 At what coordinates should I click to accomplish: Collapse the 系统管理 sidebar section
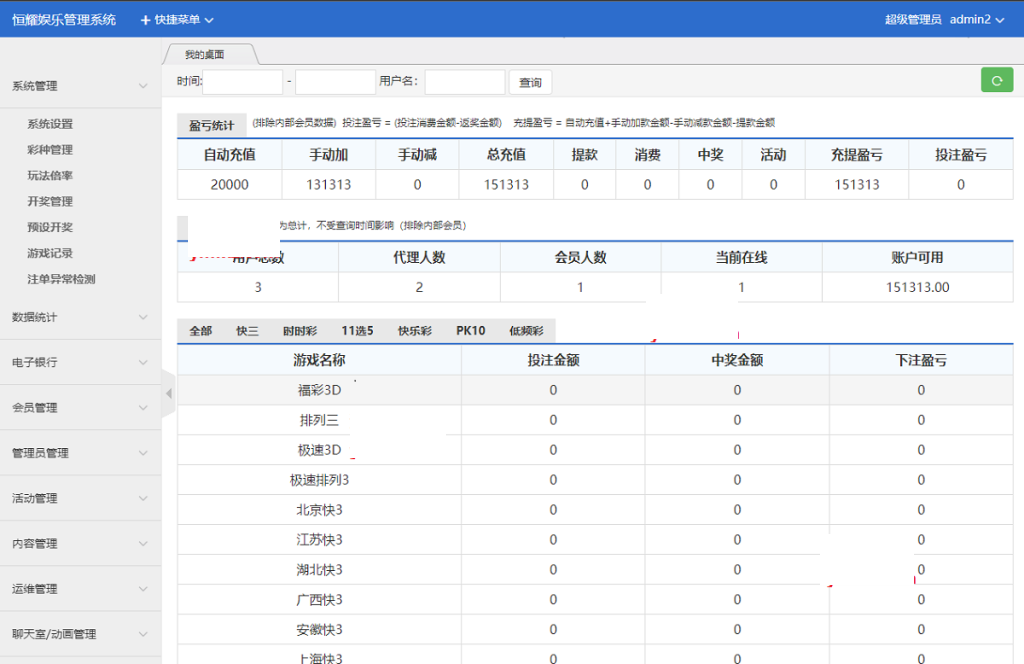tap(80, 86)
